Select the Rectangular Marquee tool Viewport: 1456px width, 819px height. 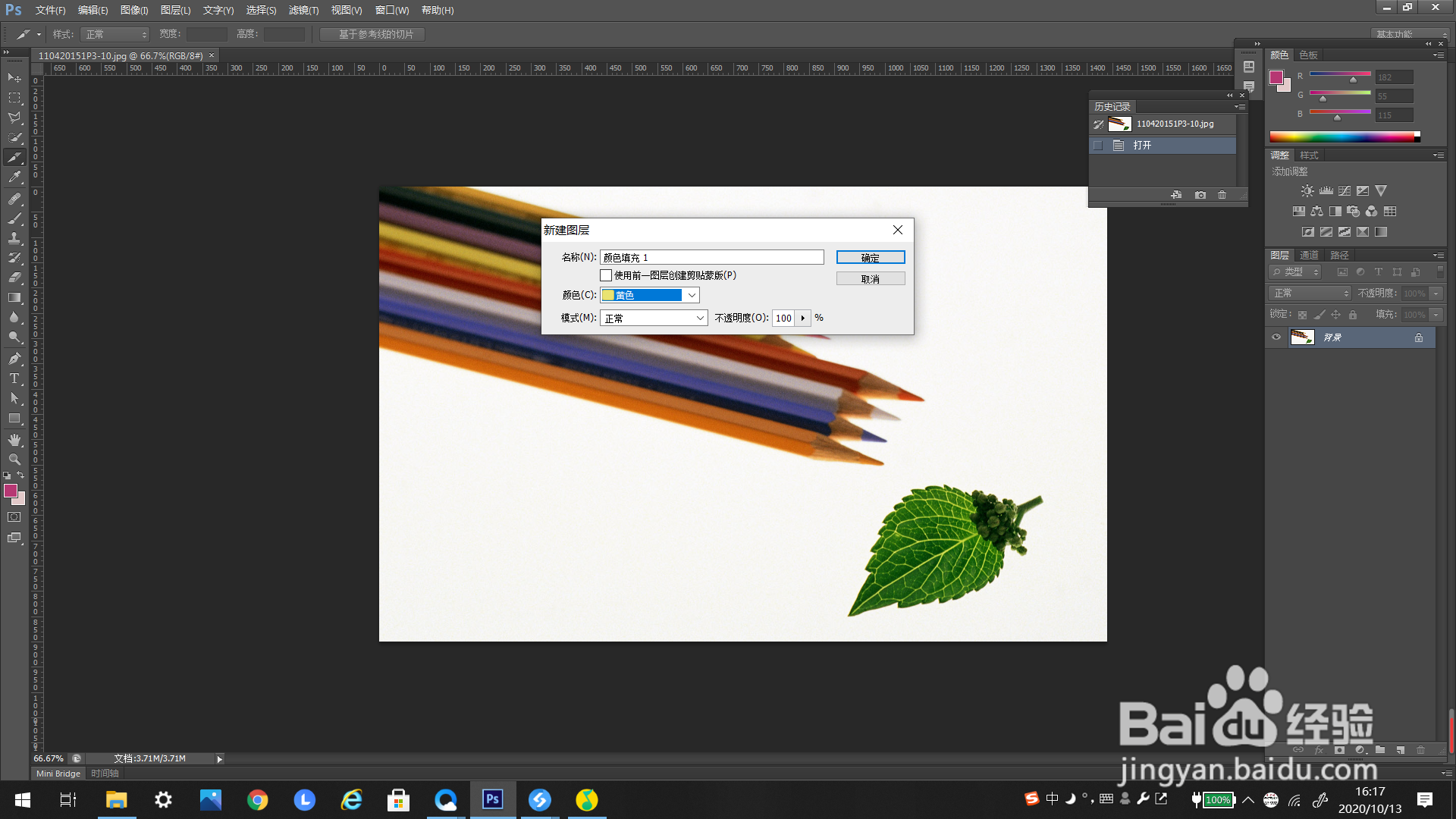pos(14,98)
